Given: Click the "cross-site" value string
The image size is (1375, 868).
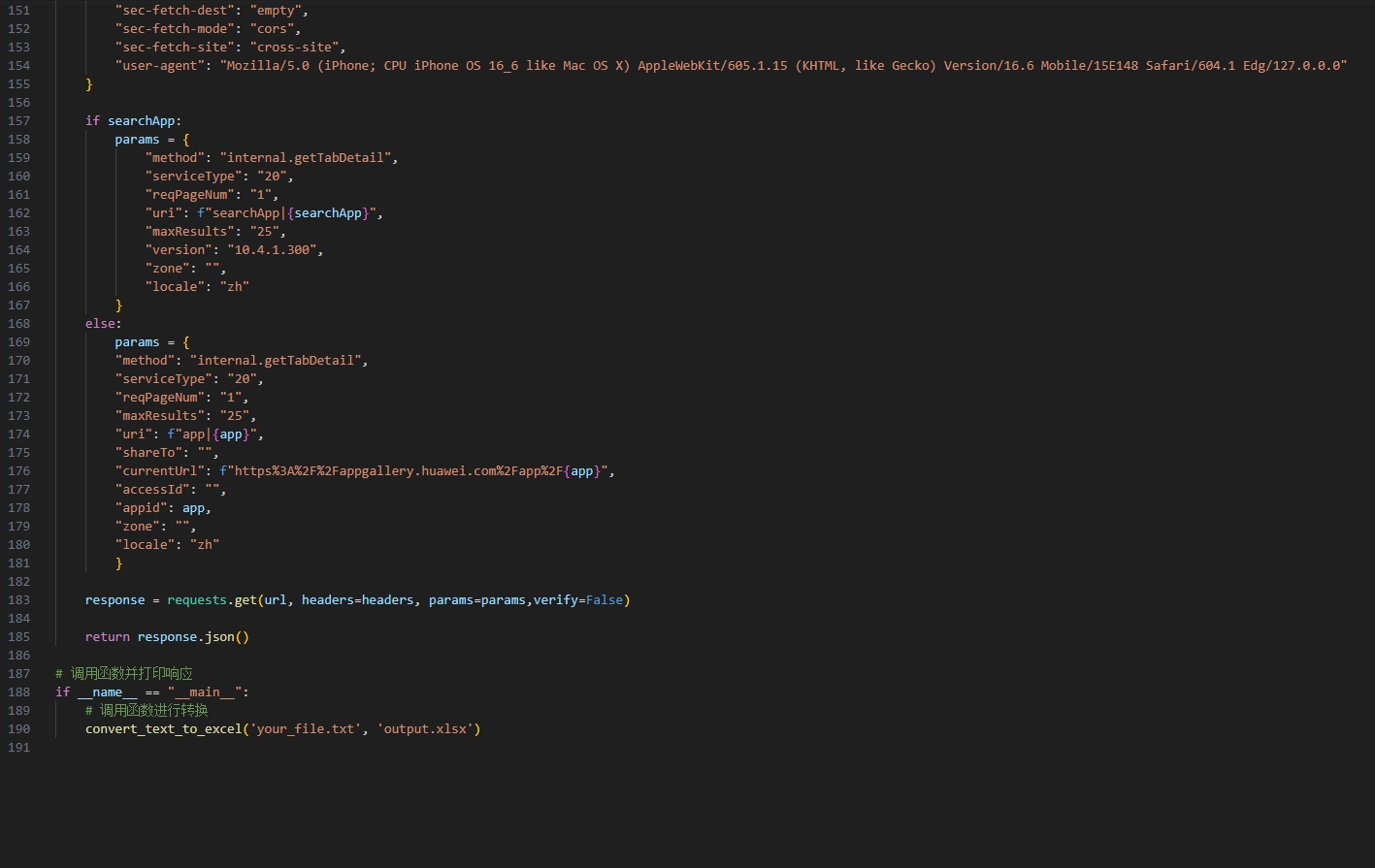Looking at the screenshot, I should (x=294, y=48).
